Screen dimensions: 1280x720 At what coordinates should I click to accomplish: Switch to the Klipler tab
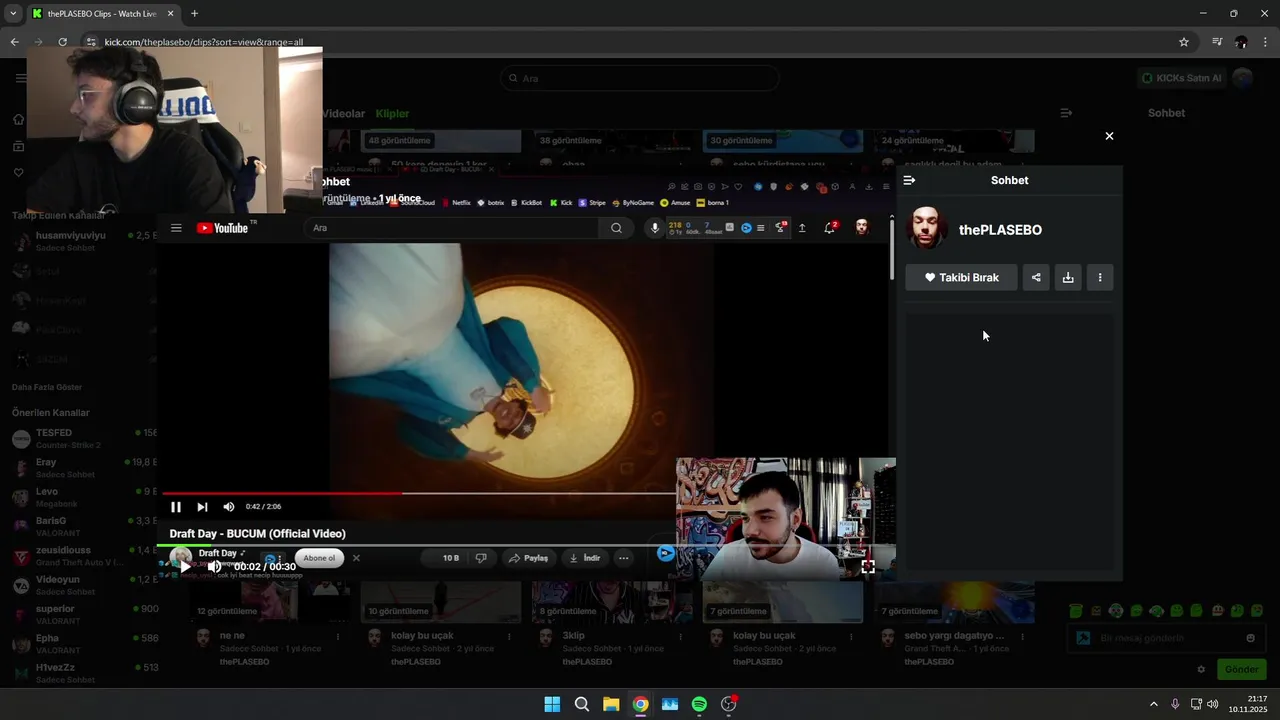tap(392, 113)
